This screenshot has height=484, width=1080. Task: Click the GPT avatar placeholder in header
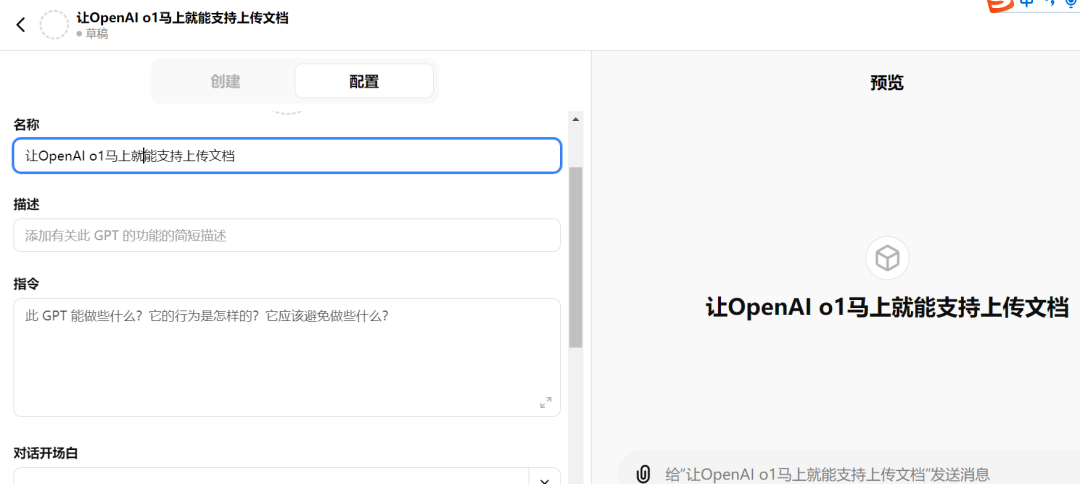54,25
